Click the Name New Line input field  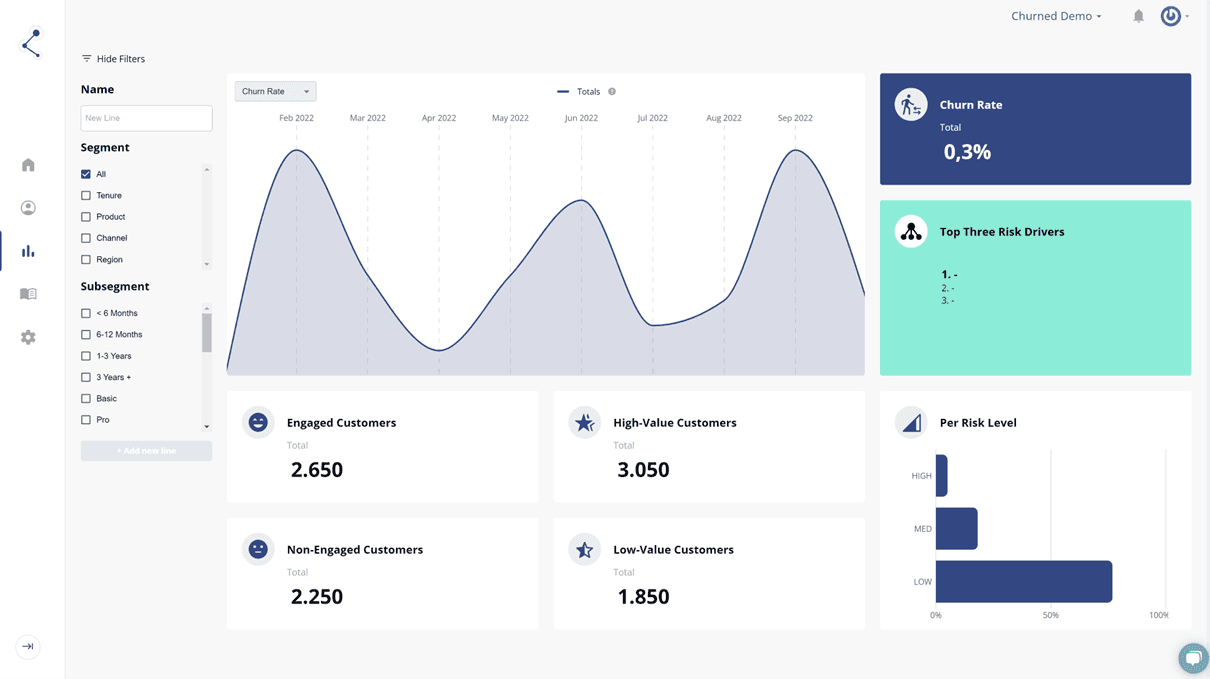pos(146,118)
